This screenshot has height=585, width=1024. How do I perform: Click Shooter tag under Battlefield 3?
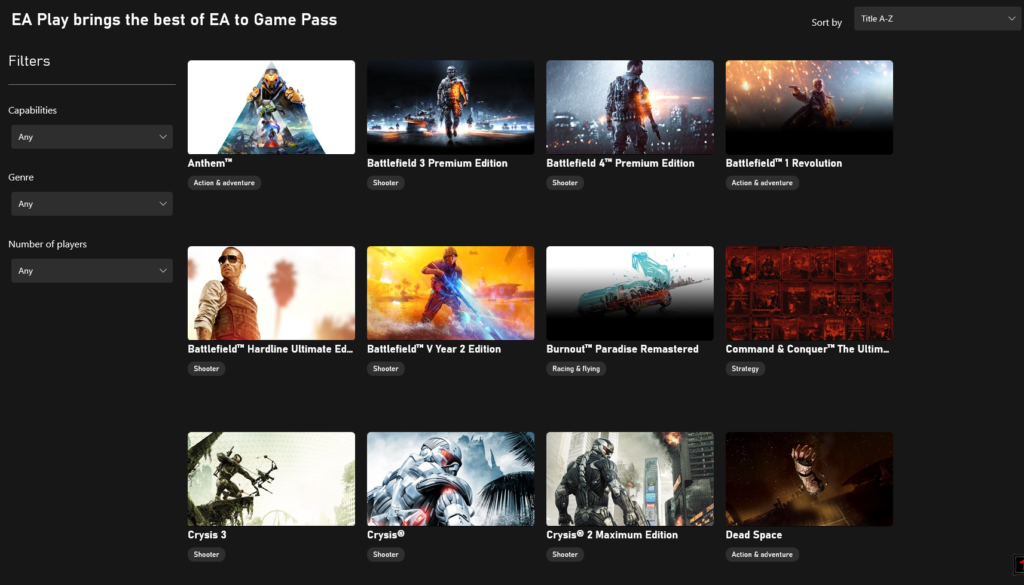pyautogui.click(x=385, y=183)
